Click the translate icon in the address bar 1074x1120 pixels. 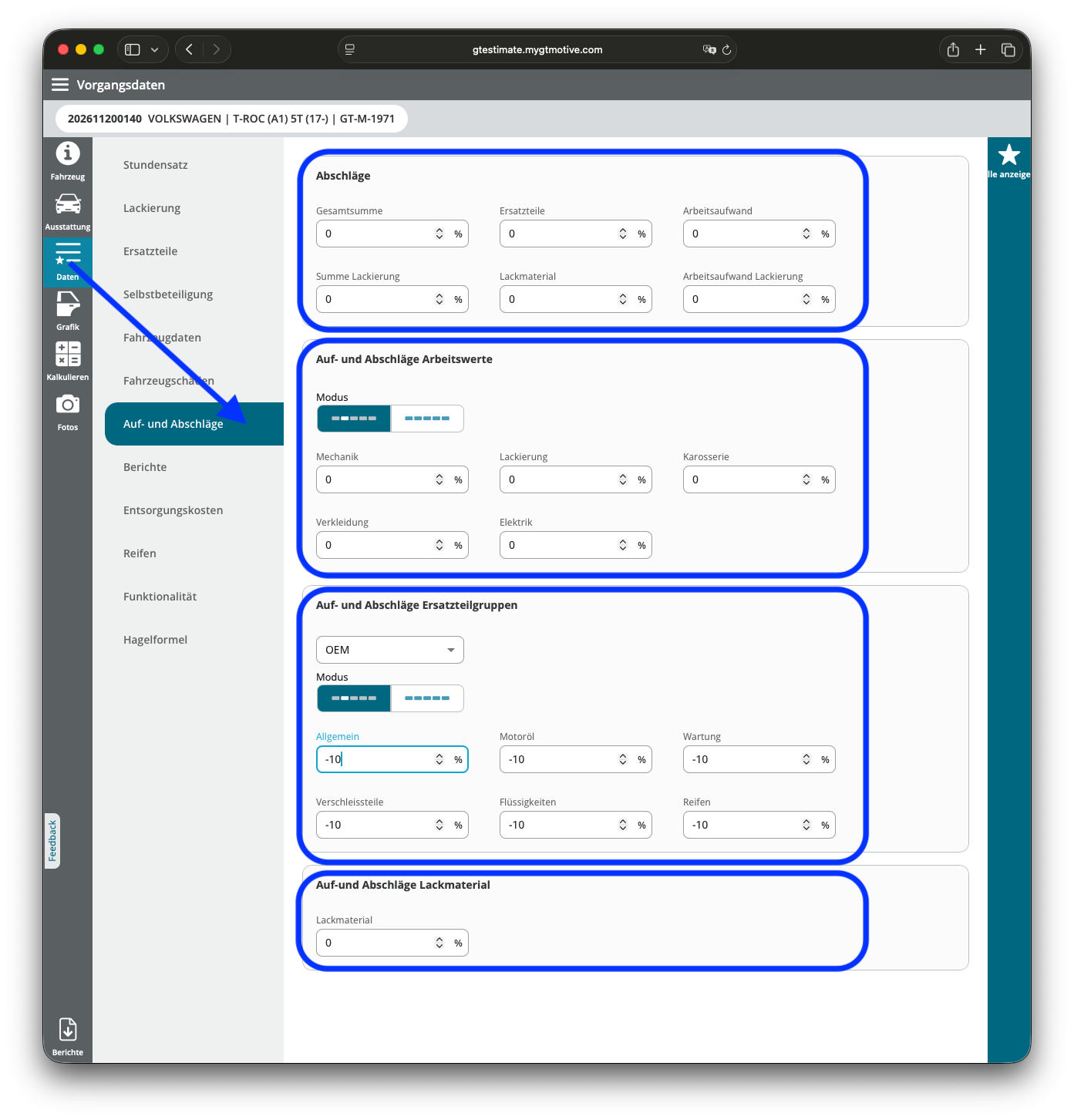[x=709, y=49]
